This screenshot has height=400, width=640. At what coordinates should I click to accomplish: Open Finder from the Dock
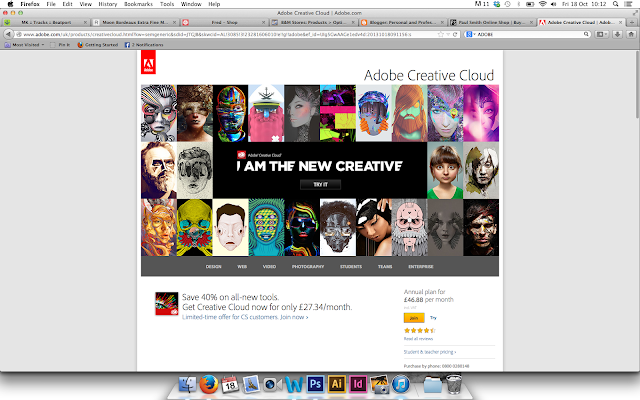(x=188, y=384)
